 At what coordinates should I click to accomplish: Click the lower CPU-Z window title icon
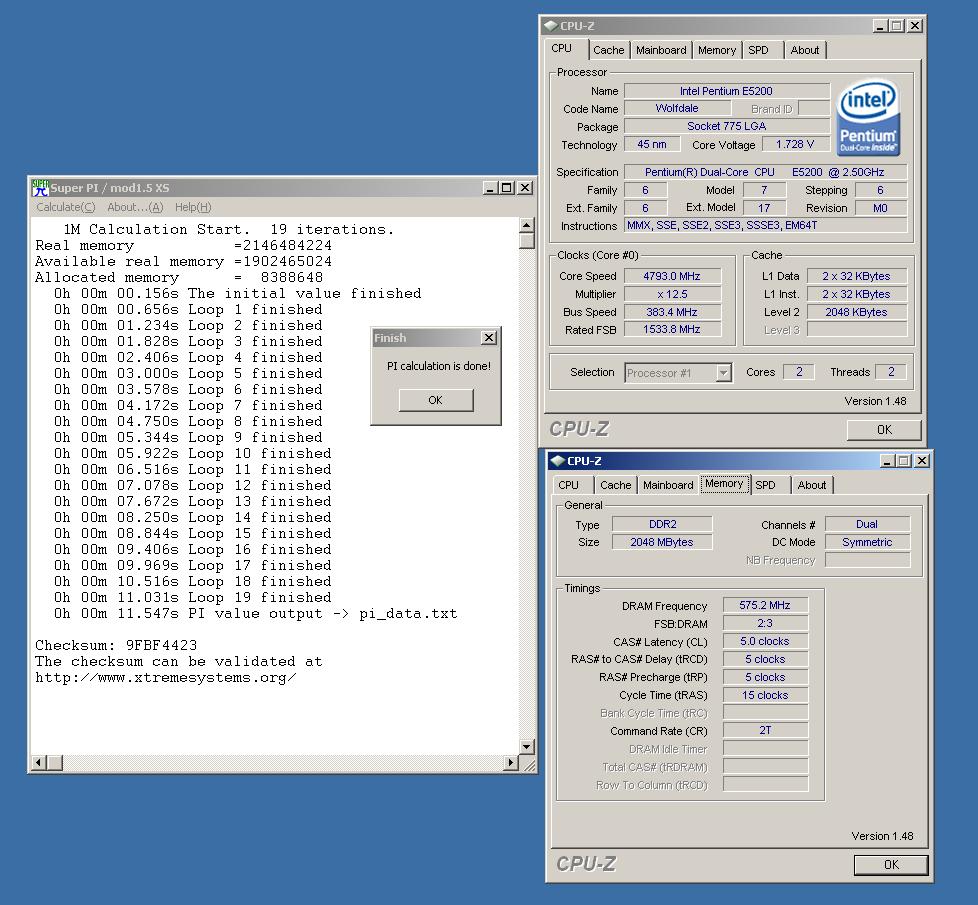557,461
